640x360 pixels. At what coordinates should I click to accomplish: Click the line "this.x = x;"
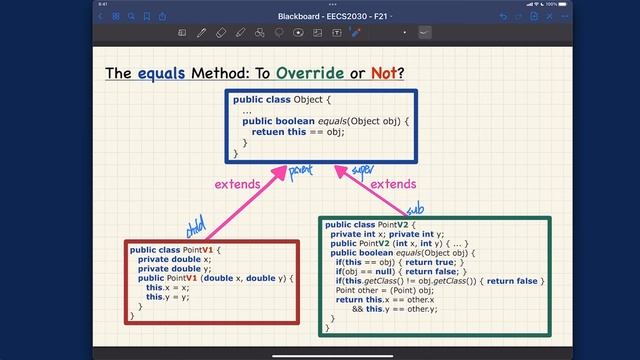tap(168, 287)
